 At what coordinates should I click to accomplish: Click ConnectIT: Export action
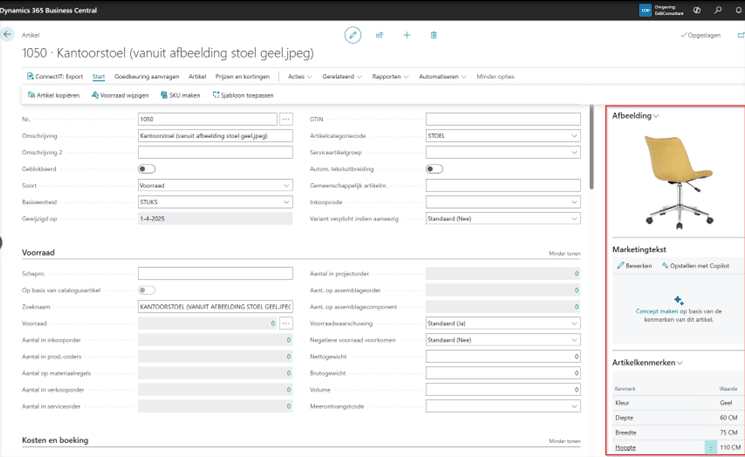tap(55, 76)
